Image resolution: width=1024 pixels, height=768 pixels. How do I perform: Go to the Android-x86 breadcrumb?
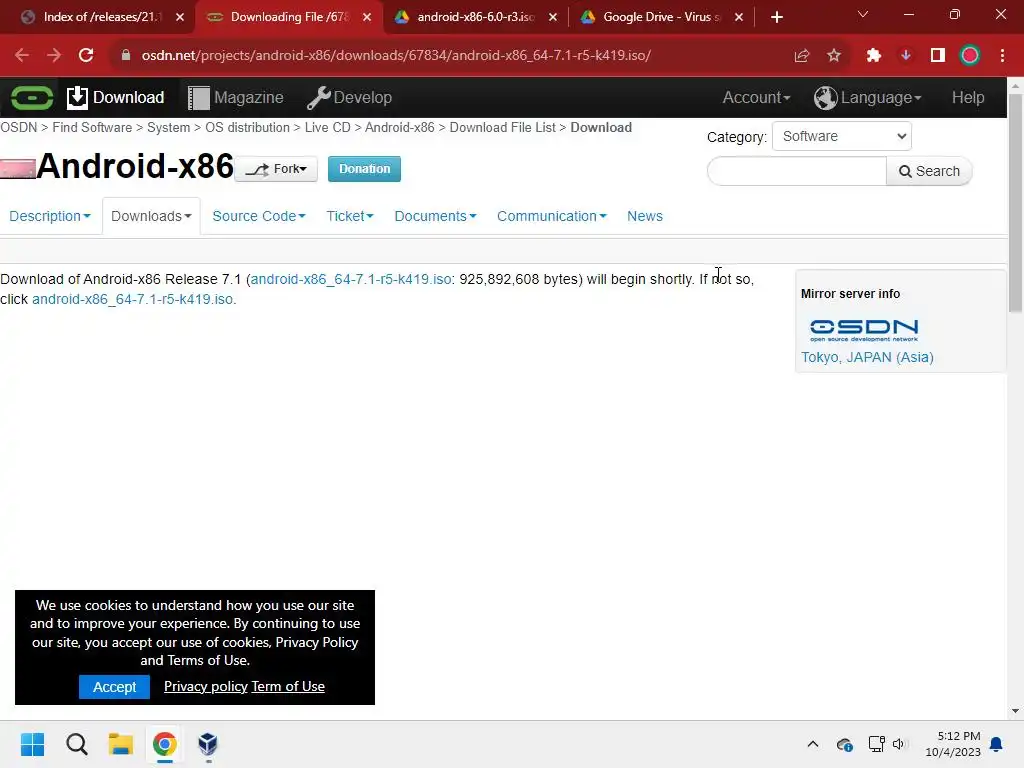pyautogui.click(x=400, y=127)
